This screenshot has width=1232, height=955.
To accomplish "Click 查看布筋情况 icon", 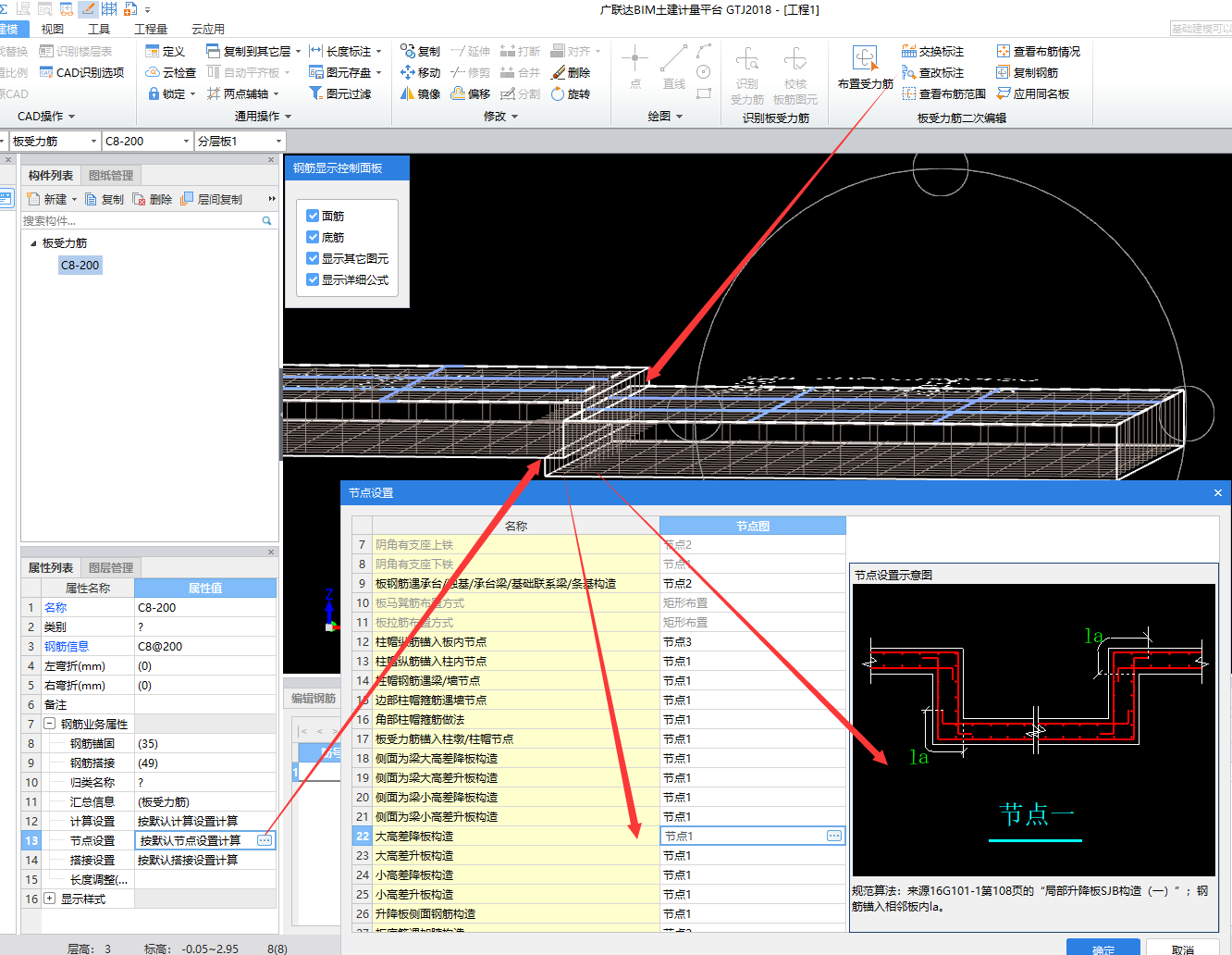I will pos(1004,52).
